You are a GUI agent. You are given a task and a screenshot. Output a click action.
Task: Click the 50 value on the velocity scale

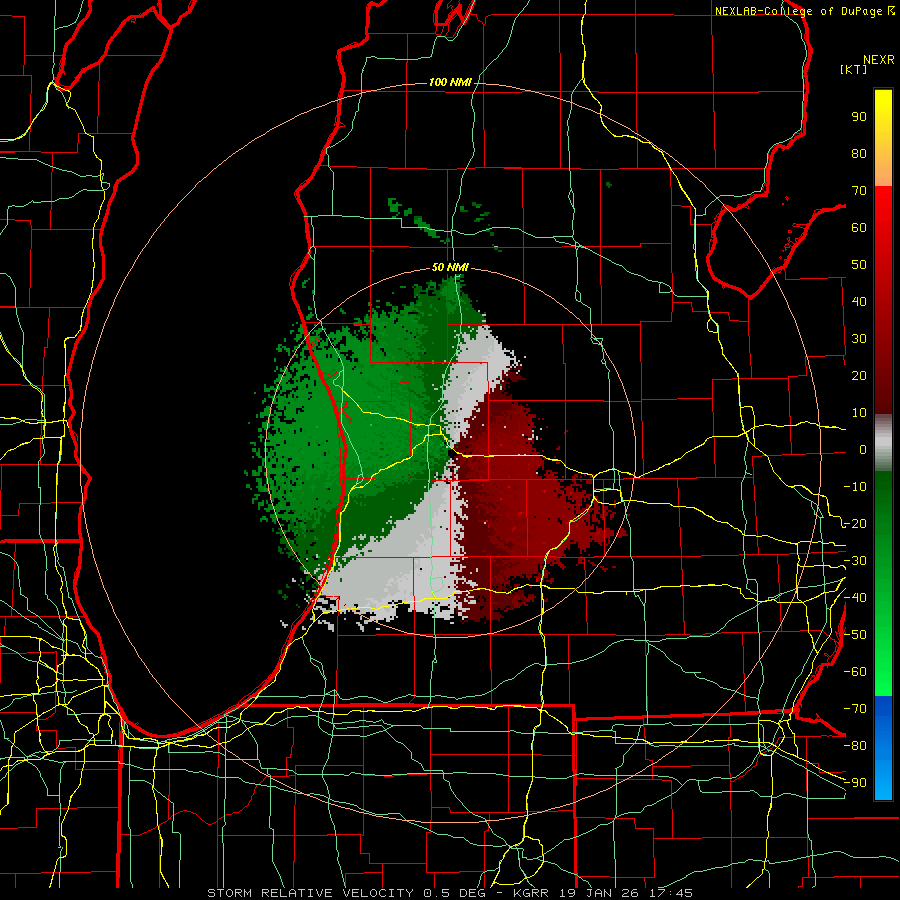coord(859,265)
